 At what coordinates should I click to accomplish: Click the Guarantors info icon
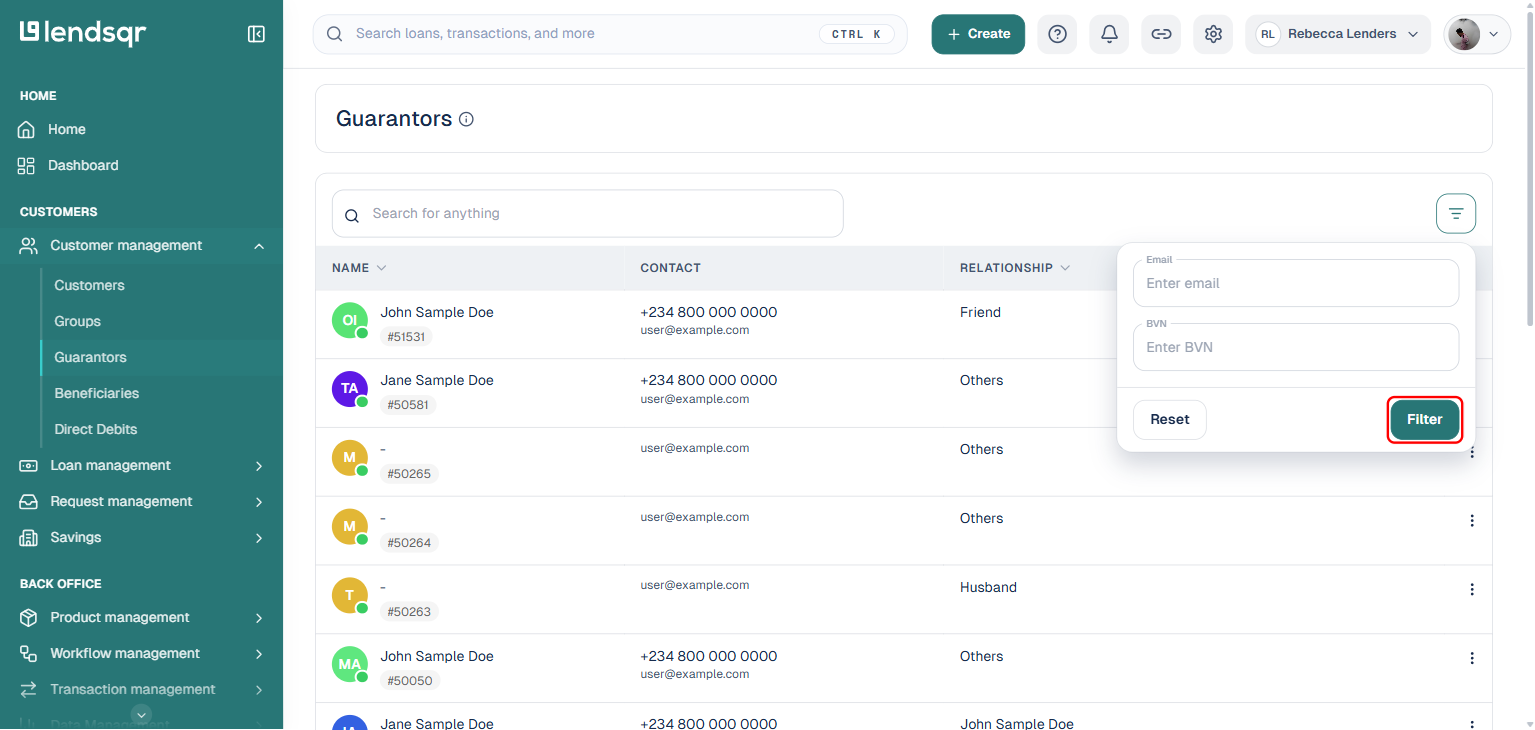[x=466, y=119]
